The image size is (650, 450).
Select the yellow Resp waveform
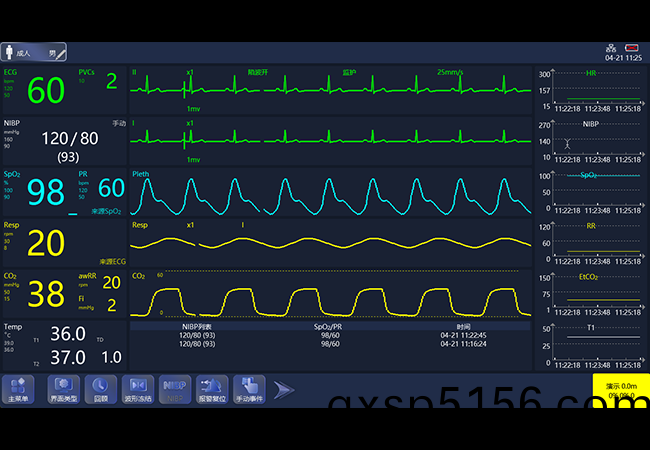[330, 243]
